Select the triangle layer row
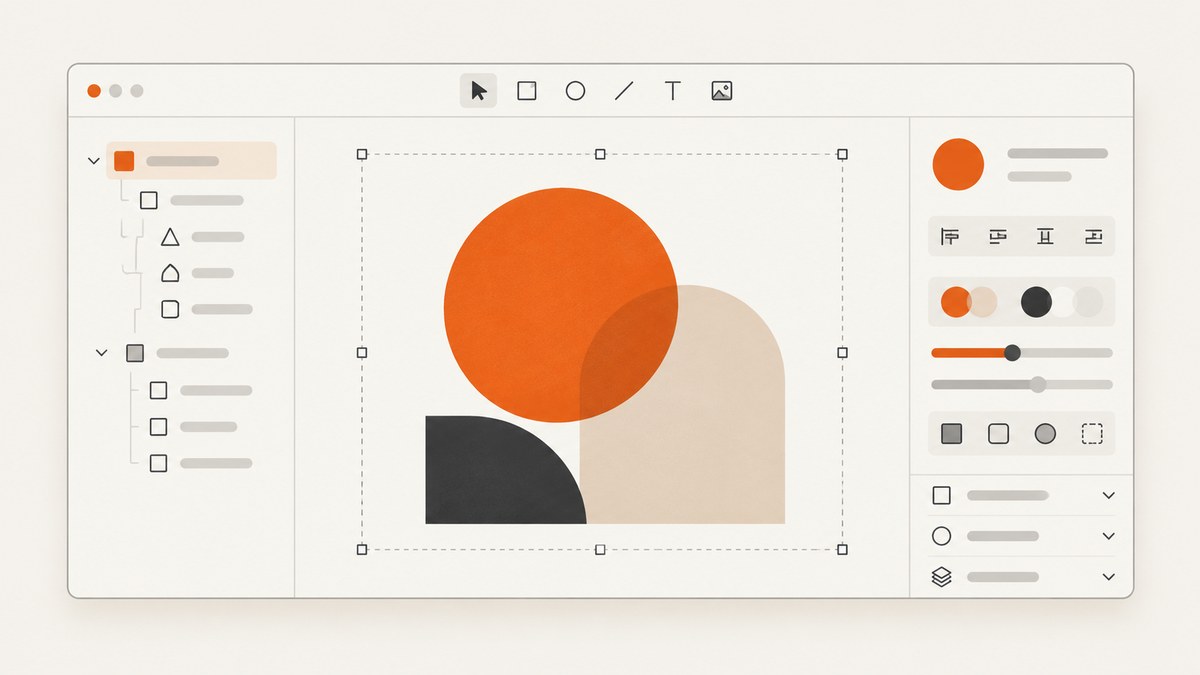The width and height of the screenshot is (1200, 675). coord(202,237)
